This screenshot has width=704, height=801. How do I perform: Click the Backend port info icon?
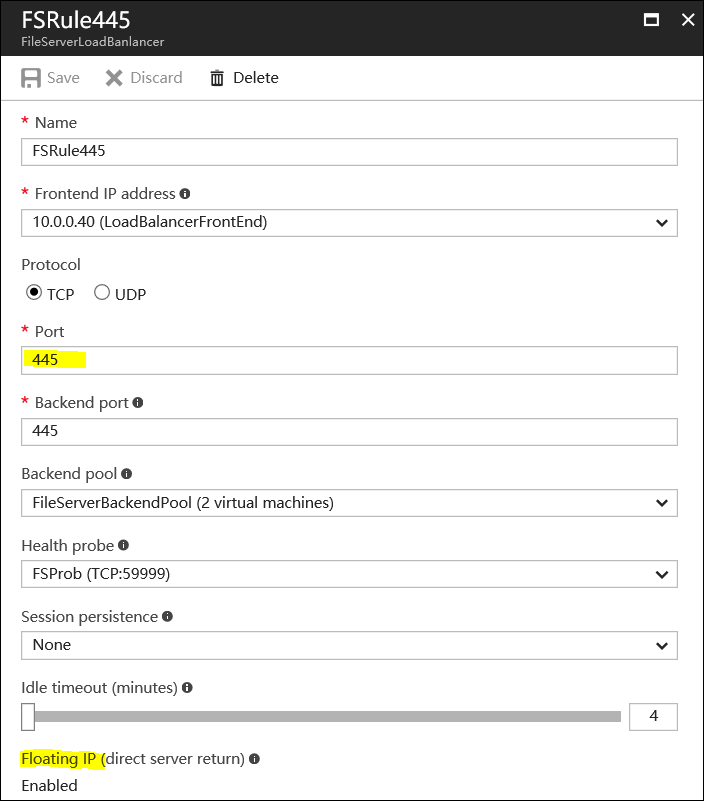pyautogui.click(x=138, y=403)
